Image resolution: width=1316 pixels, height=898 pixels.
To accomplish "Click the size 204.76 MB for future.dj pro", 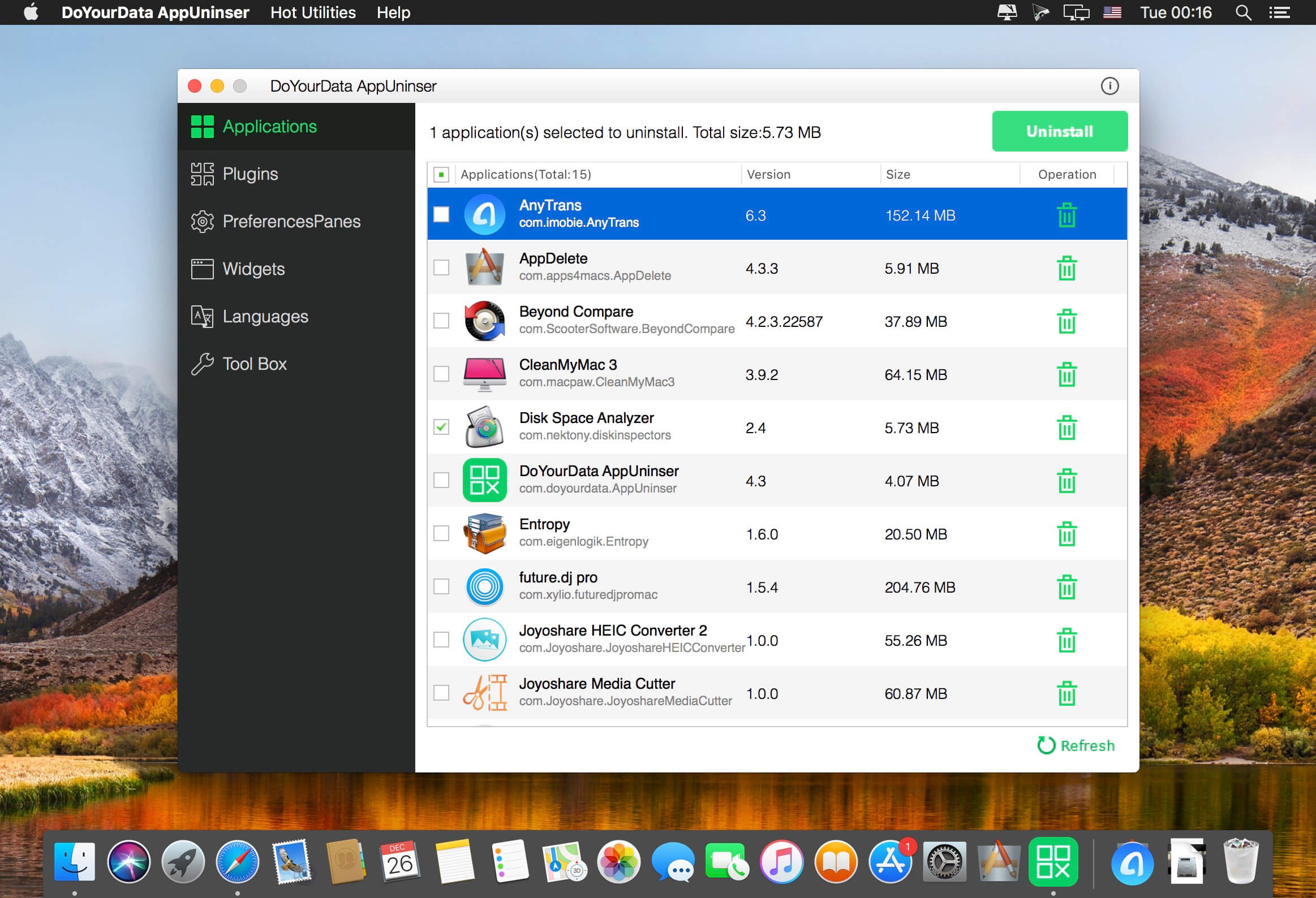I will pos(919,588).
